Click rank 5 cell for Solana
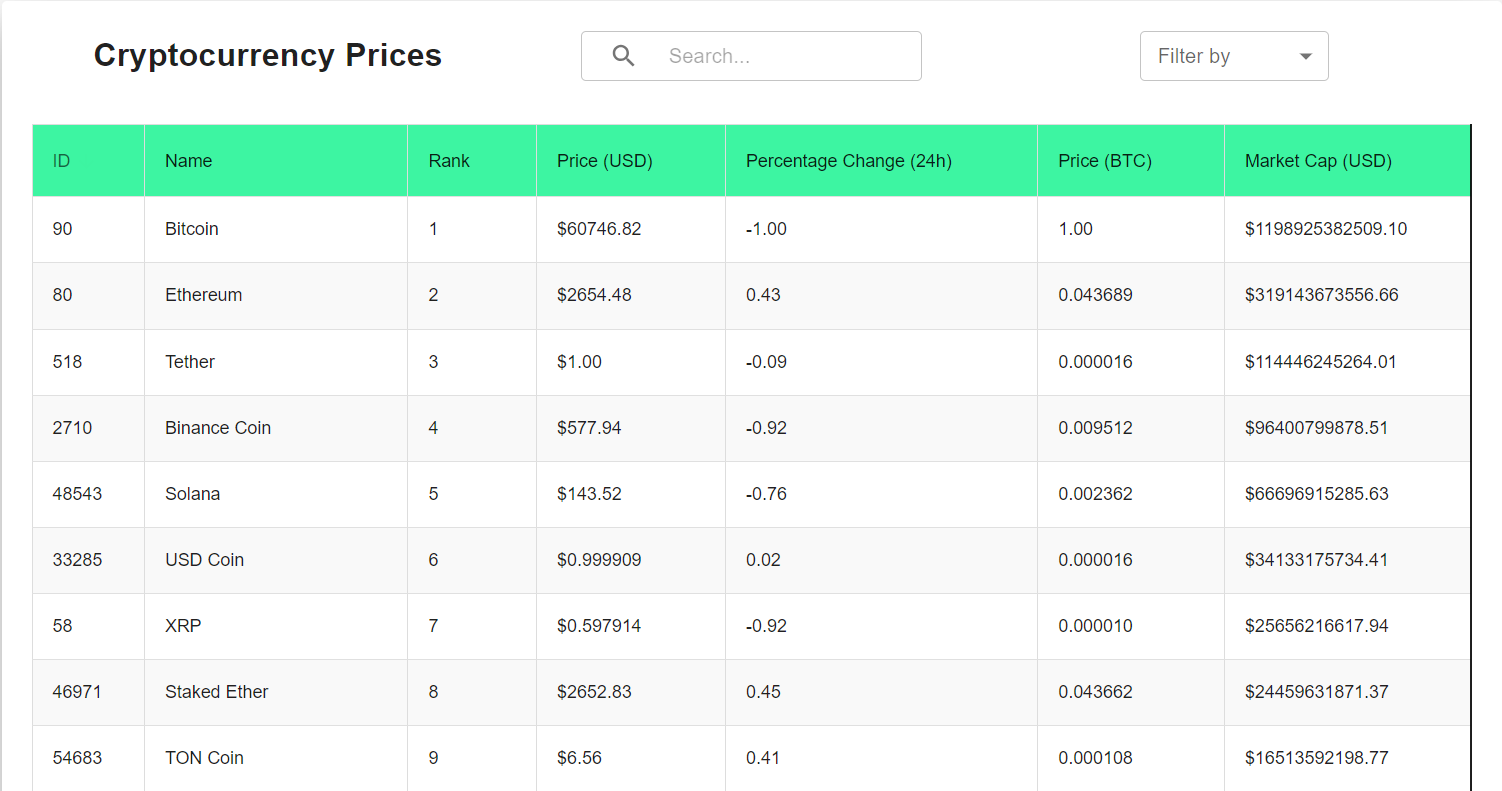 (x=472, y=494)
